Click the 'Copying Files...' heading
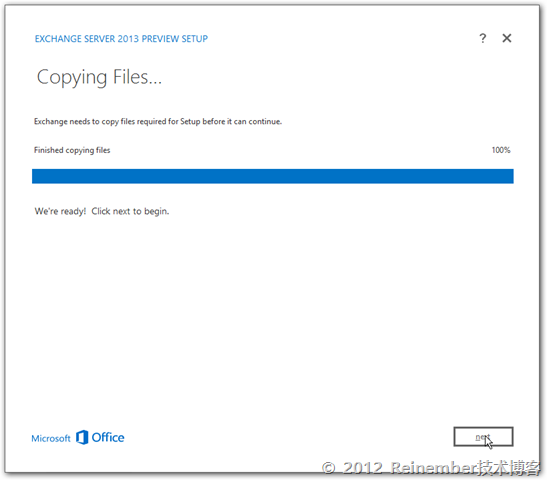Image resolution: width=547 pixels, height=480 pixels. (99, 77)
